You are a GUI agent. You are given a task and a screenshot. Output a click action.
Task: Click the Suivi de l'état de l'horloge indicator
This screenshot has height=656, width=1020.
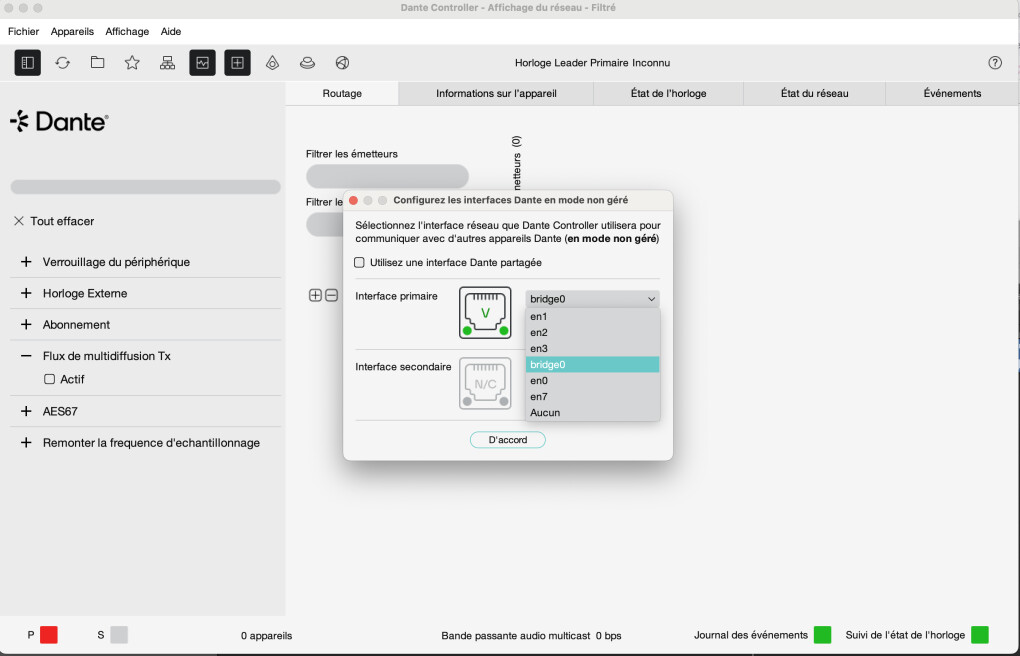980,635
